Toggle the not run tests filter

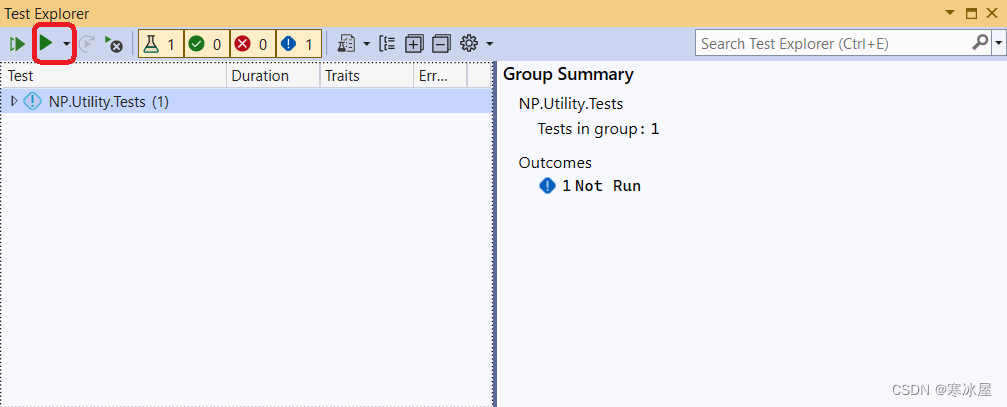pos(299,44)
